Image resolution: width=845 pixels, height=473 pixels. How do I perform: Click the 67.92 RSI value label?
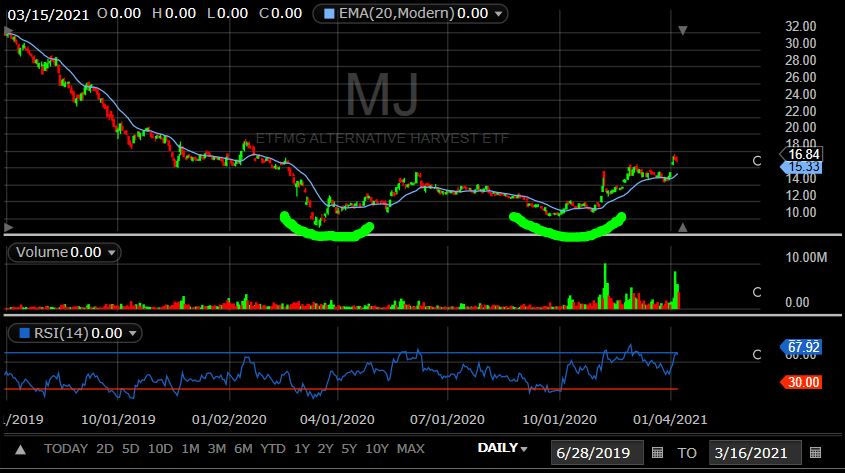pos(801,347)
